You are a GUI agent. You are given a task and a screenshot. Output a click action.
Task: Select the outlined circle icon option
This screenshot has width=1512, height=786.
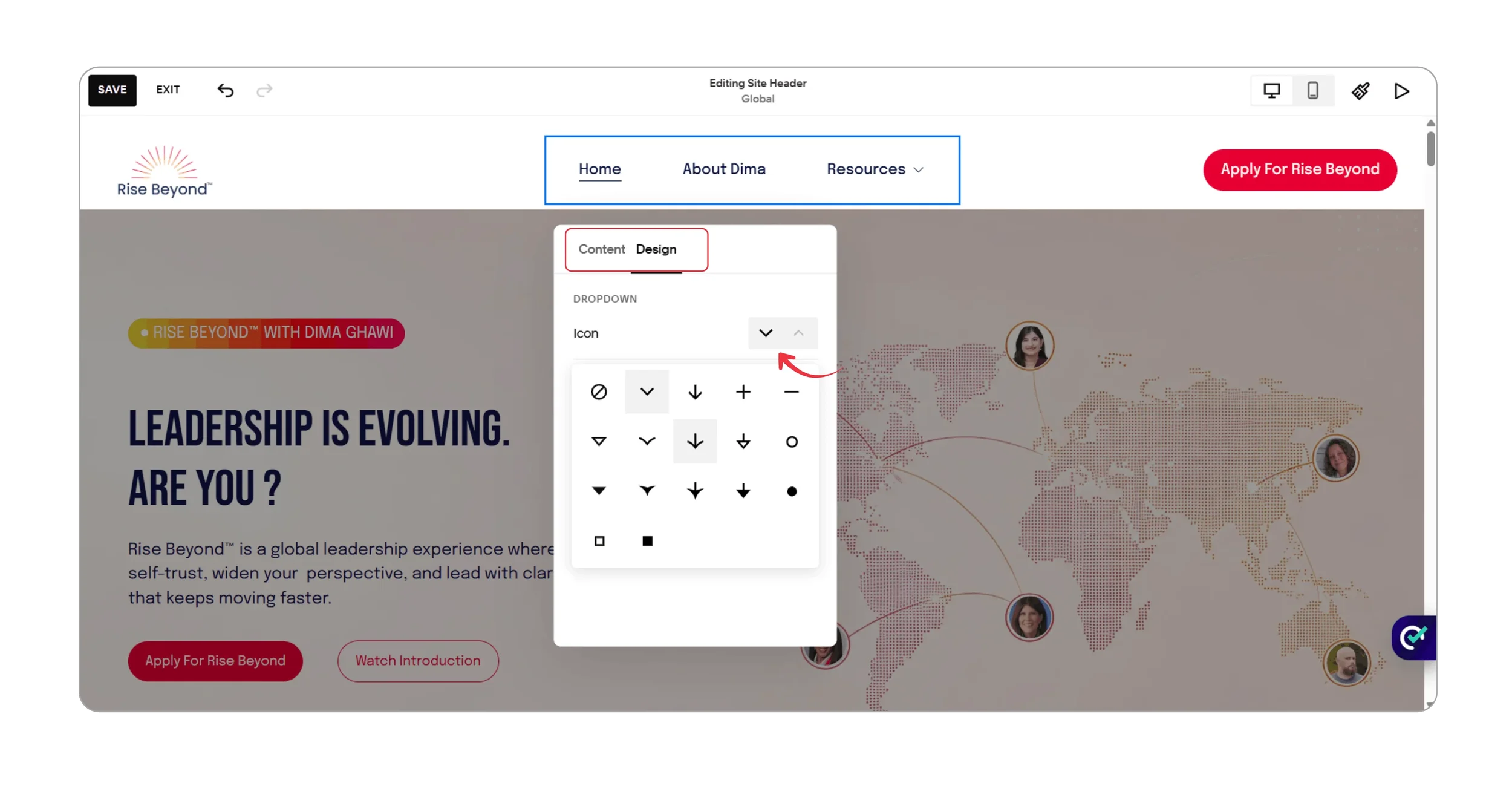pos(791,442)
